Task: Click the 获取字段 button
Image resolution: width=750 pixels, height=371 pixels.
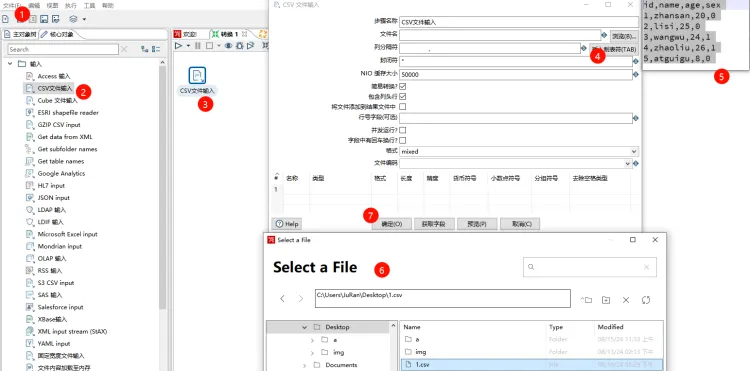Action: pyautogui.click(x=433, y=224)
